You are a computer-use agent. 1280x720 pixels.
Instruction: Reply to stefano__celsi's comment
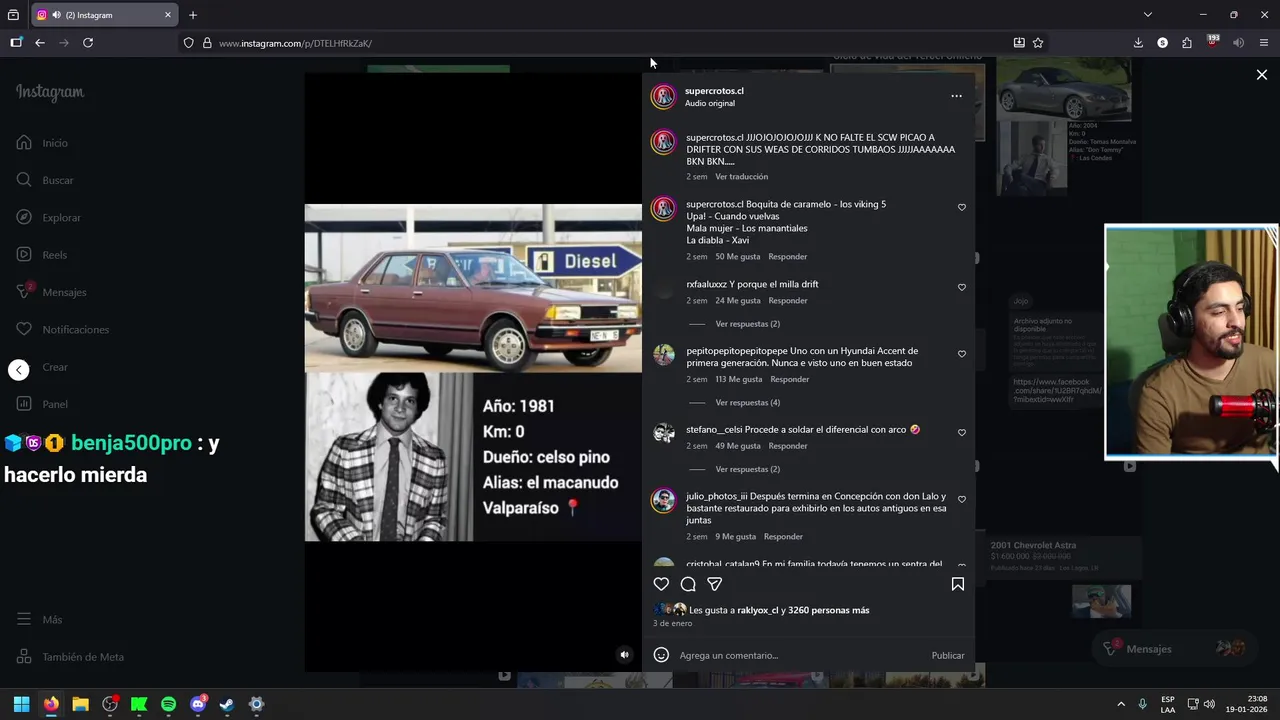tap(788, 446)
